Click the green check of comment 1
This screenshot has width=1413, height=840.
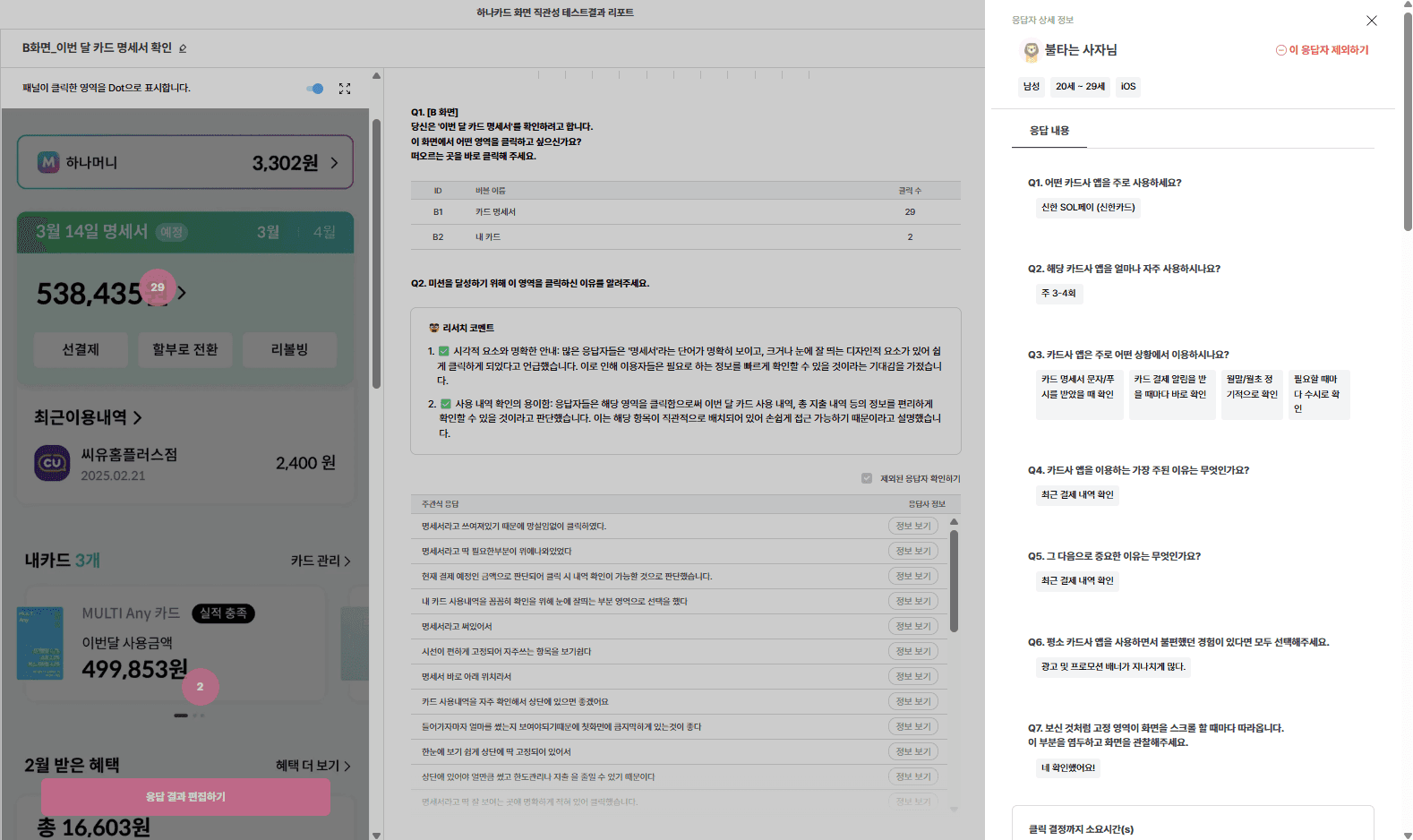click(x=444, y=352)
